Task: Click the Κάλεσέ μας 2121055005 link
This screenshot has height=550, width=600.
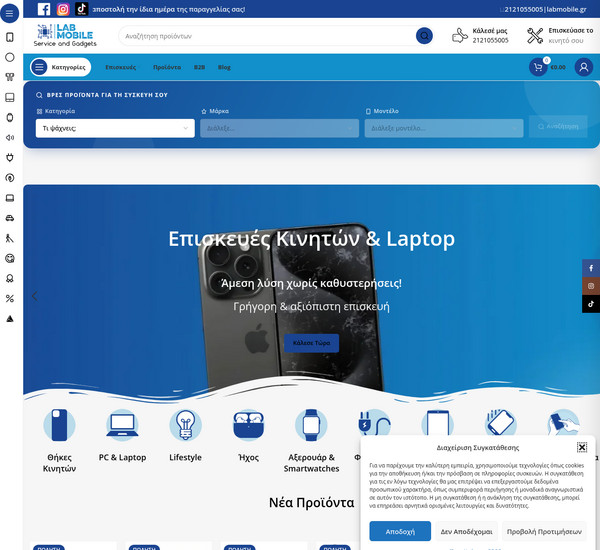Action: point(481,36)
